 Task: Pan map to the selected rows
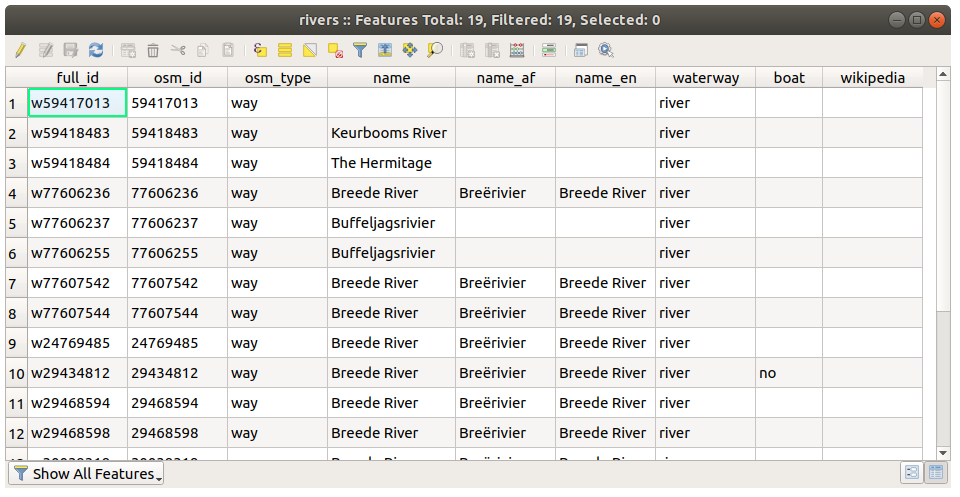(x=410, y=50)
